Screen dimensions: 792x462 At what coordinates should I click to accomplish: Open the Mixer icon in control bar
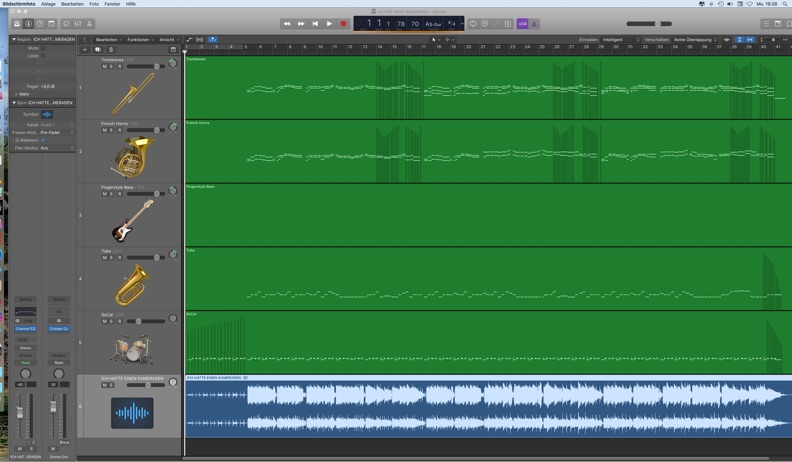[78, 24]
